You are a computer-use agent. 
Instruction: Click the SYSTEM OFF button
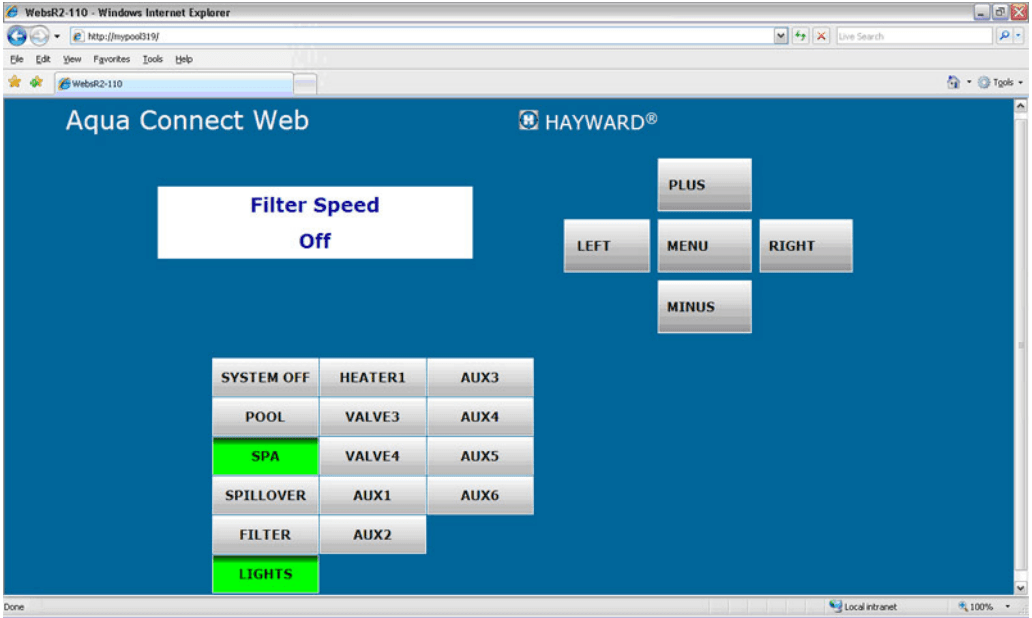click(265, 377)
